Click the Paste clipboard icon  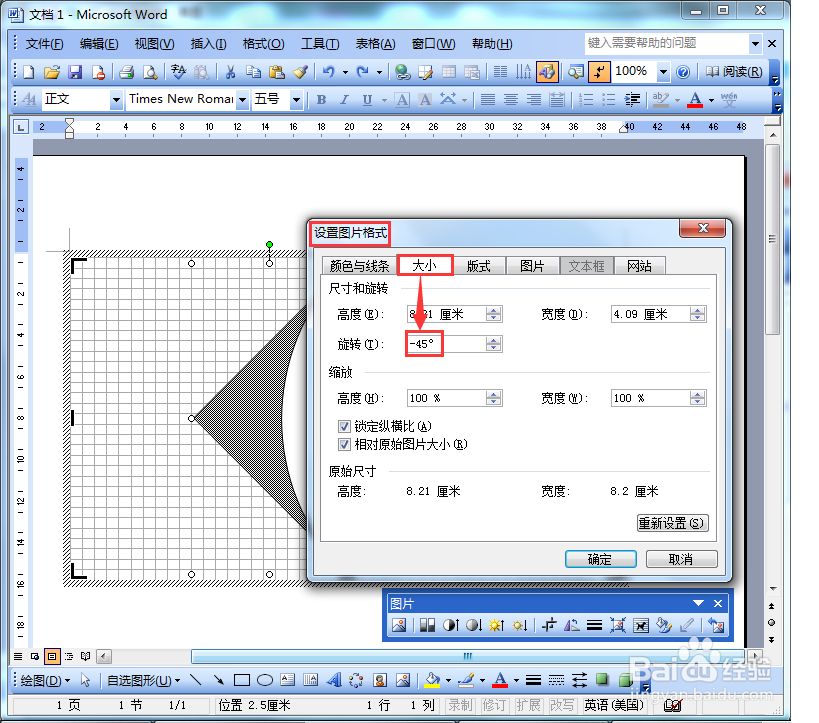[276, 72]
